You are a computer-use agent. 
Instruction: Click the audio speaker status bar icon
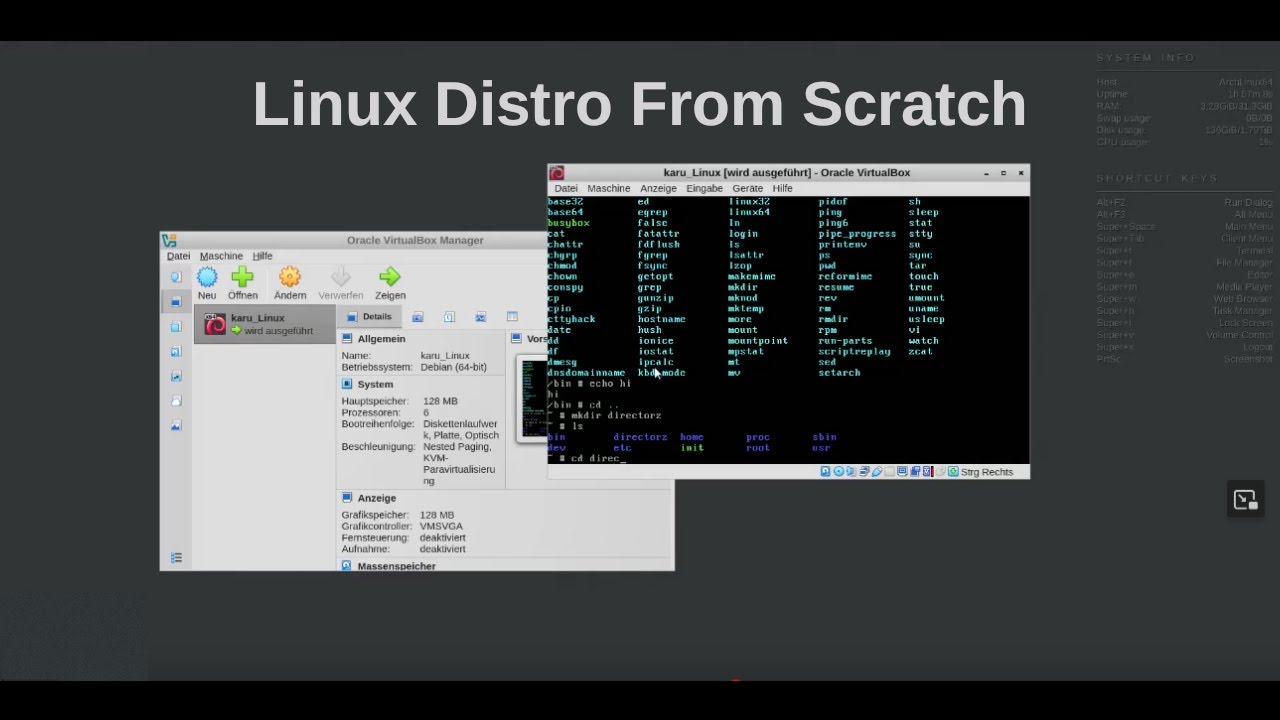click(851, 471)
